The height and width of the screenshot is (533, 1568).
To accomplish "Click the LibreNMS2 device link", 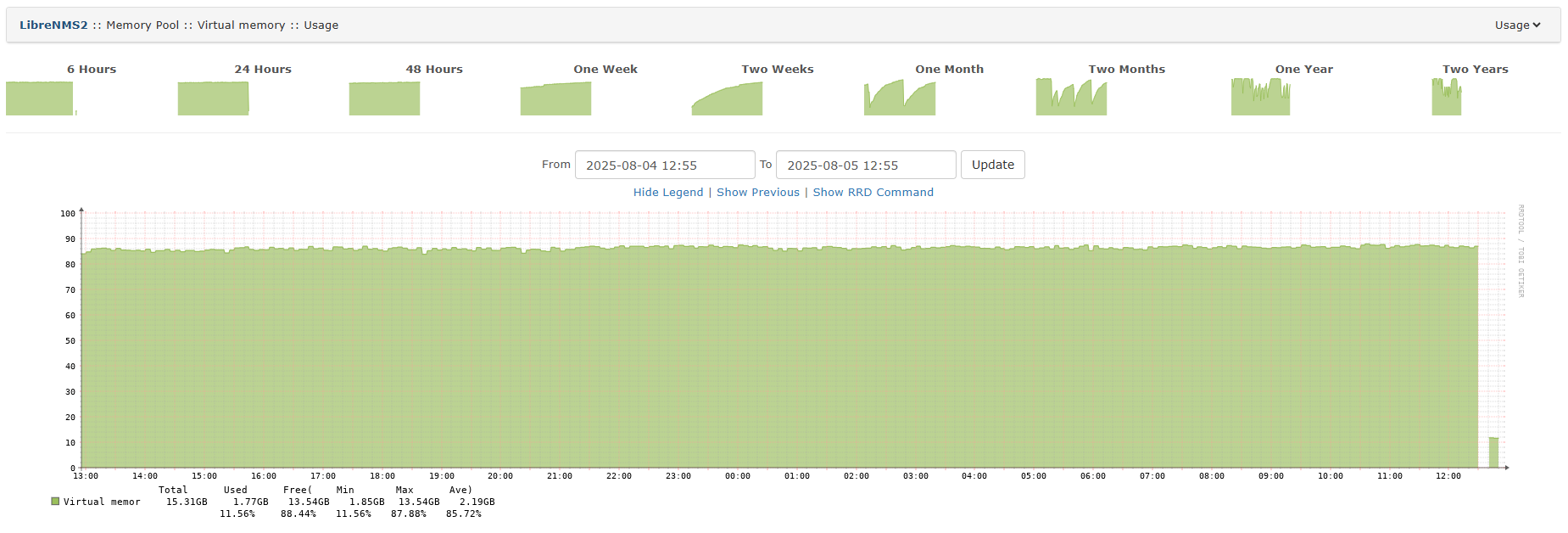I will point(53,25).
